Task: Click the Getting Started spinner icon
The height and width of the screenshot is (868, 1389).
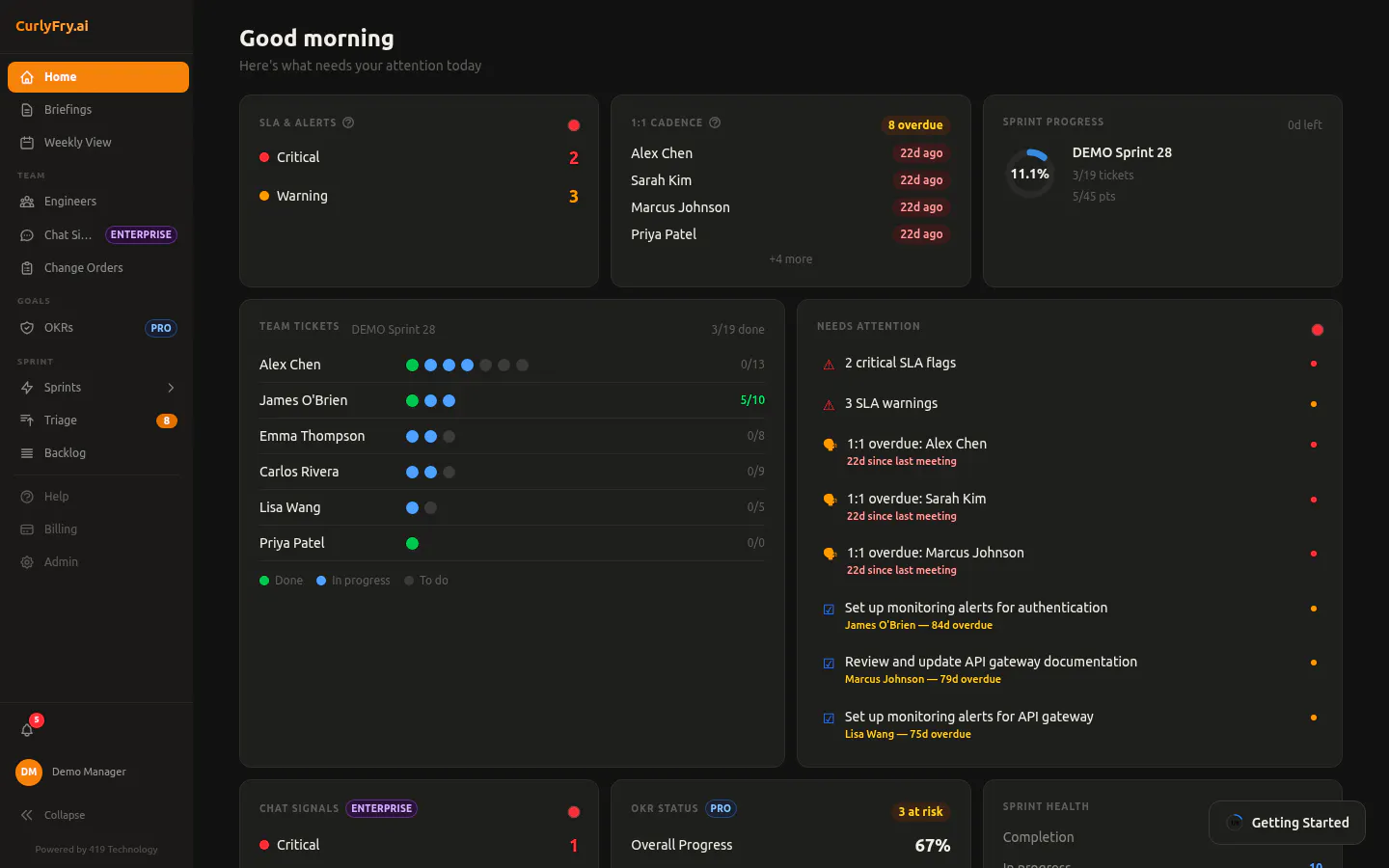Action: click(1235, 823)
